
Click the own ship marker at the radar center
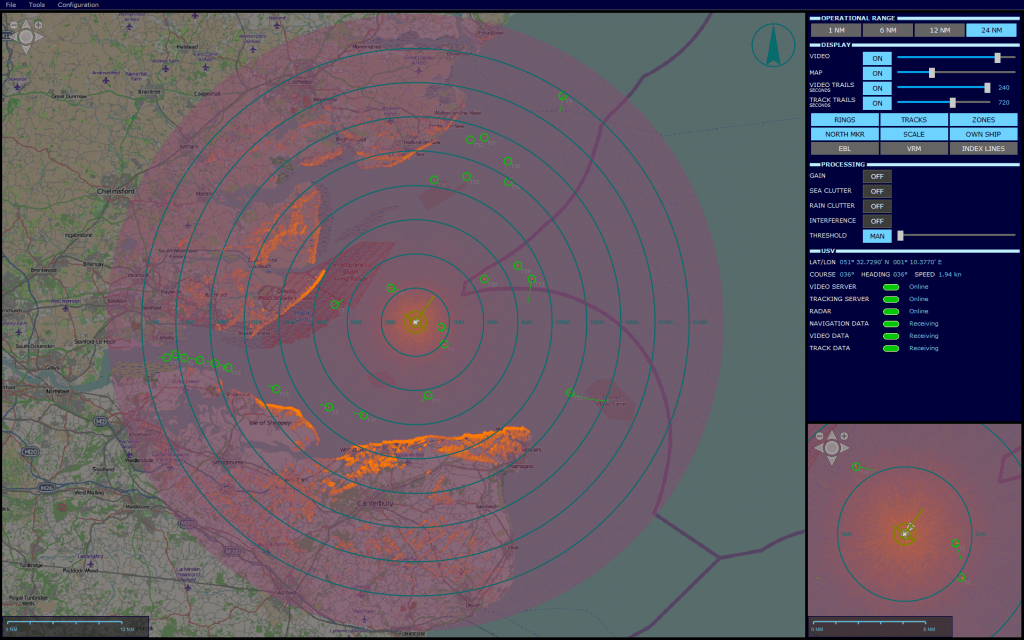415,322
